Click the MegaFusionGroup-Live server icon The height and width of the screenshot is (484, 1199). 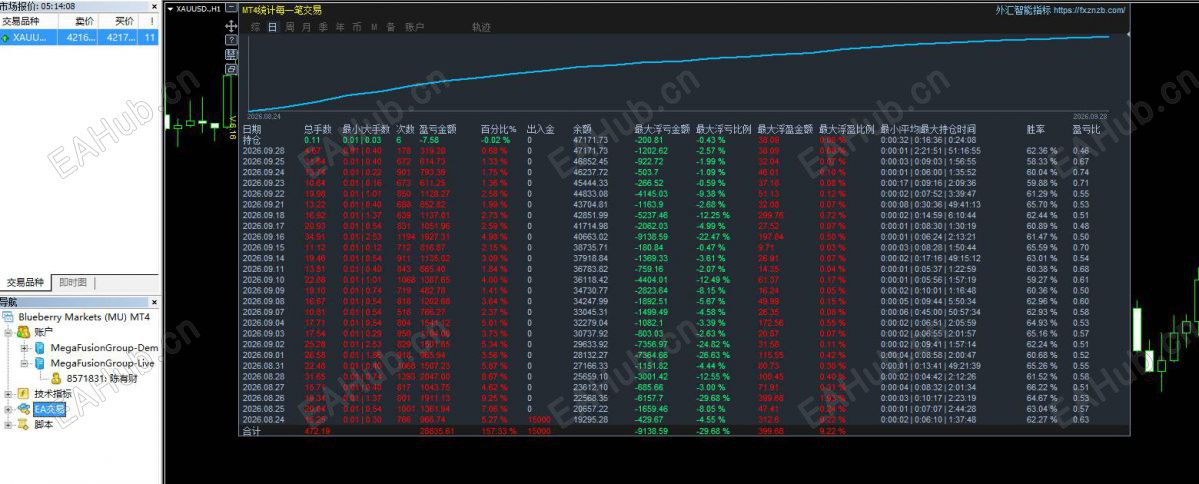click(40, 363)
